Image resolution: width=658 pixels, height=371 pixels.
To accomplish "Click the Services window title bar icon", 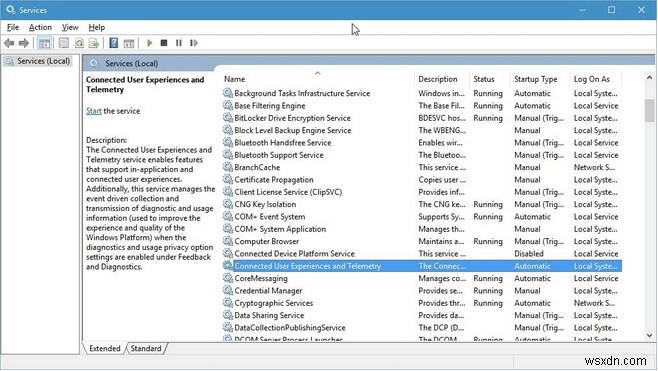I will pyautogui.click(x=10, y=9).
